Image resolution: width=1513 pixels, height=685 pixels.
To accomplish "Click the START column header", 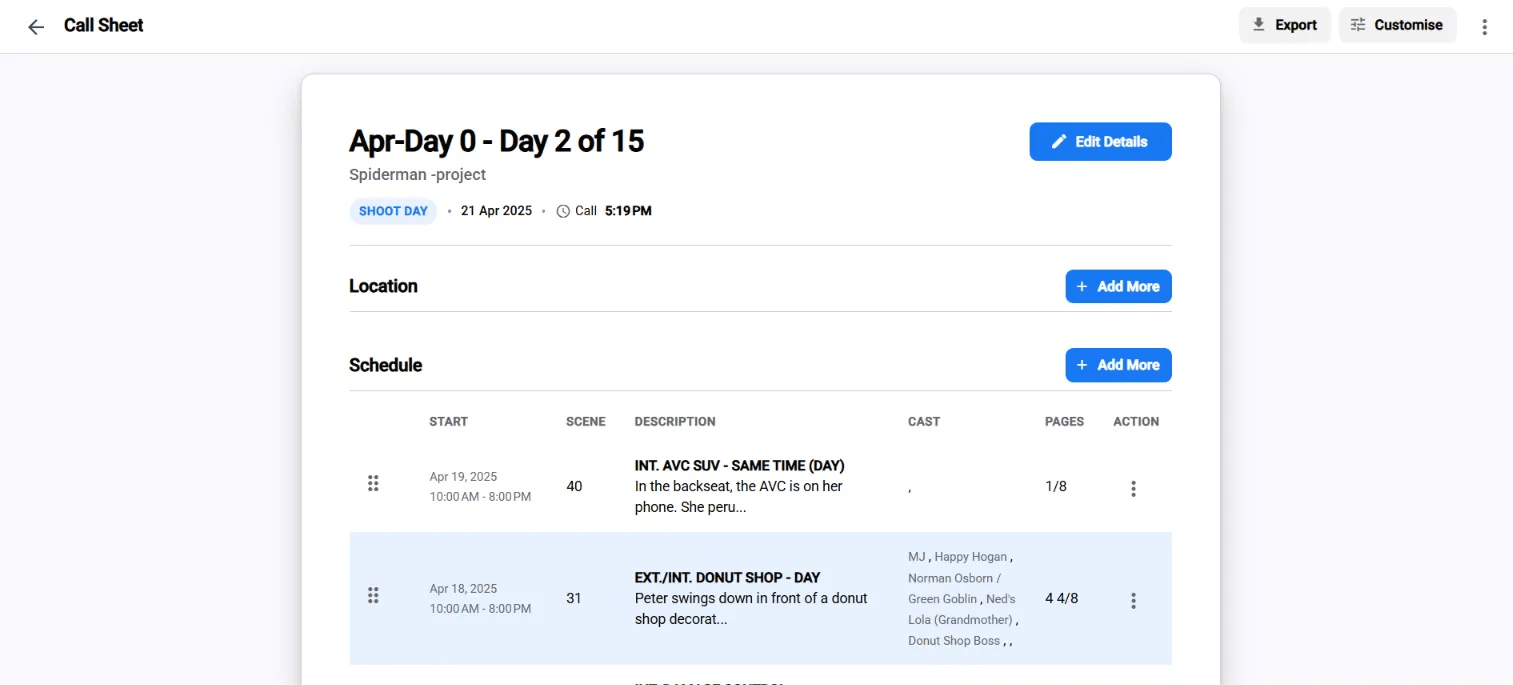I will click(448, 422).
